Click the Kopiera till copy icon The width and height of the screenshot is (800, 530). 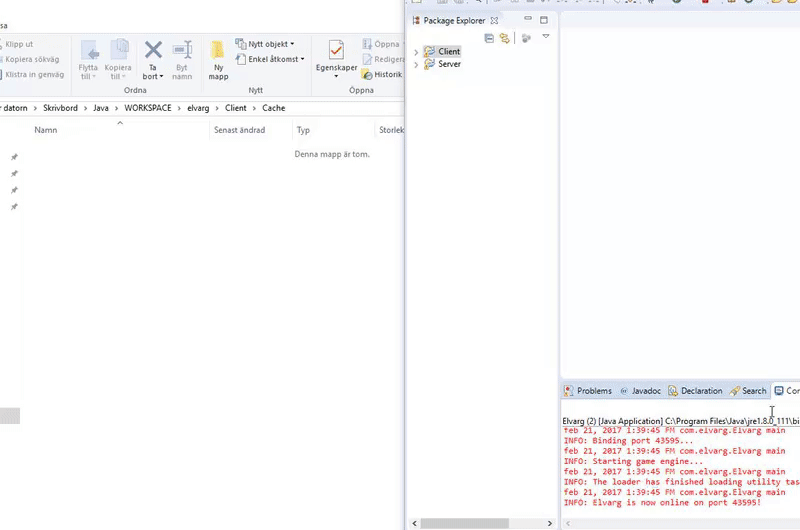click(x=119, y=49)
